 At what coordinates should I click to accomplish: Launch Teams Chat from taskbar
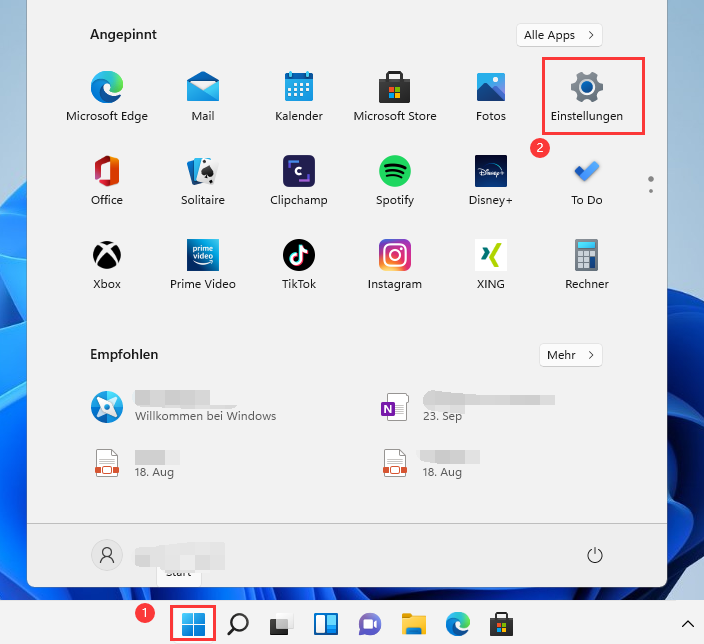tap(370, 624)
